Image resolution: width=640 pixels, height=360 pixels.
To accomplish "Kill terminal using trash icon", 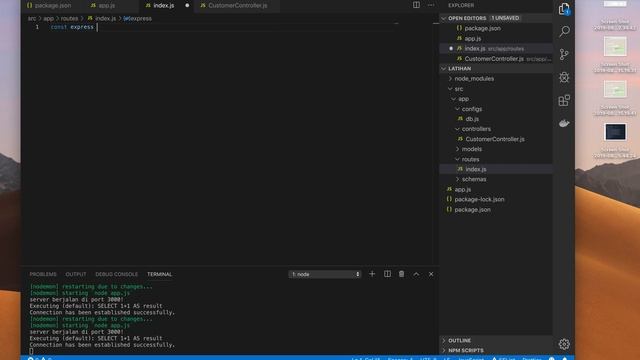I will click(x=401, y=274).
